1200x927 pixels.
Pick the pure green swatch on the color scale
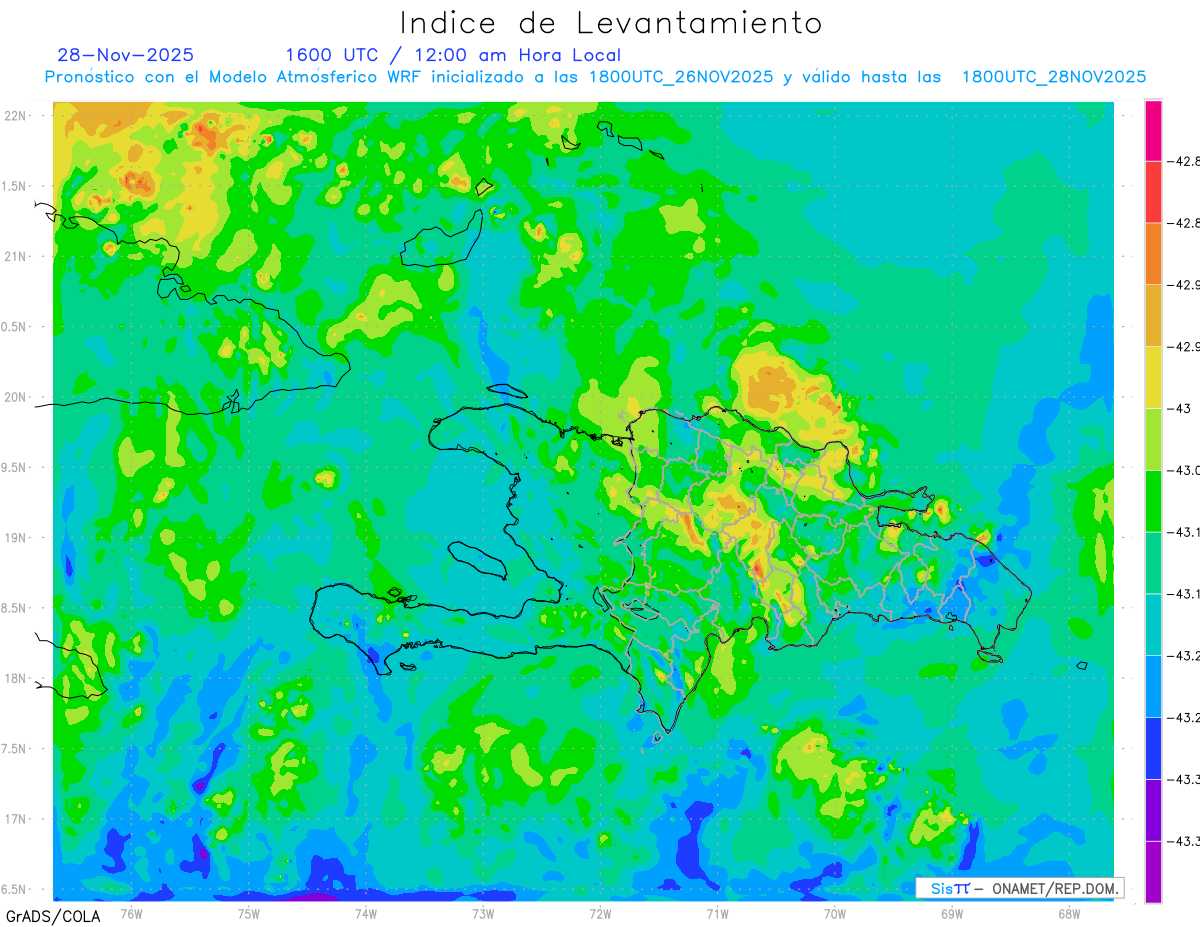[x=1153, y=500]
